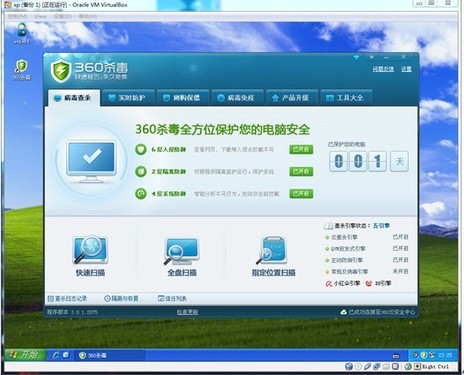The image size is (464, 375).
Task: Click the 检查更新 link
Action: pos(187,312)
